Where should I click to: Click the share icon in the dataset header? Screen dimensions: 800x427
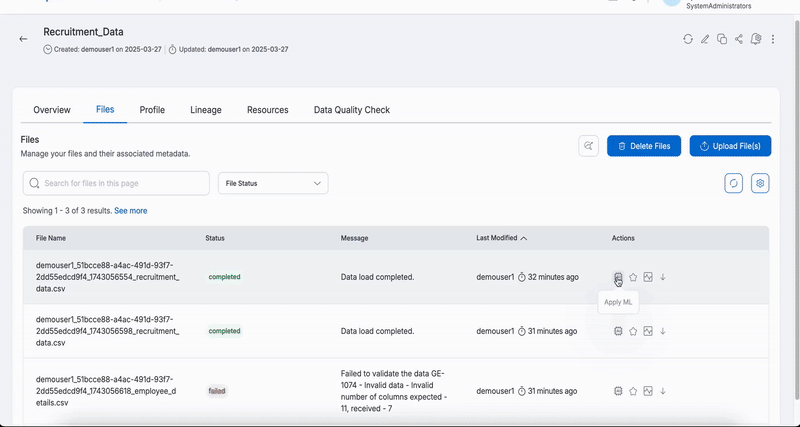[x=739, y=39]
